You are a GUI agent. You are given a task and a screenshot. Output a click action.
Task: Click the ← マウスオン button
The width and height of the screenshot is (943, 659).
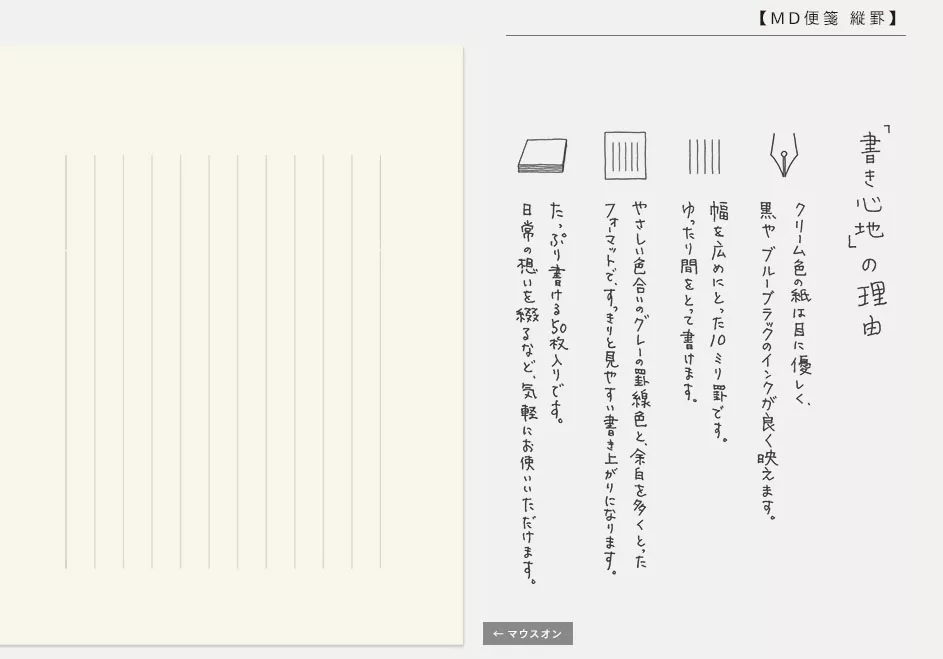coord(527,634)
